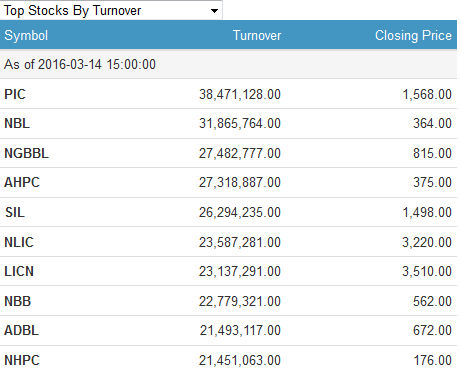
Task: Click LICN closing price 3,510.00
Action: click(x=427, y=271)
